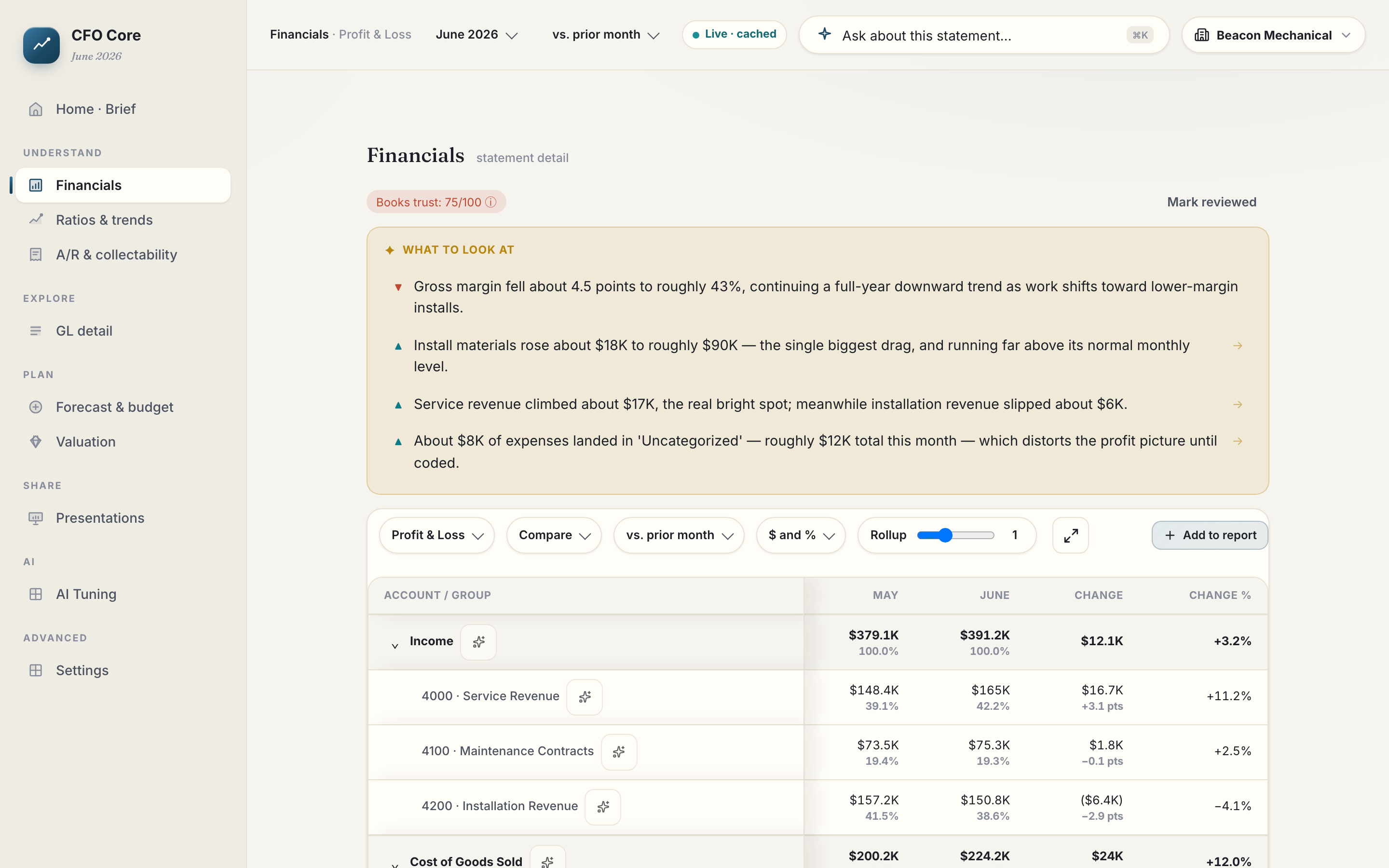The width and height of the screenshot is (1389, 868).
Task: Click the Valuation diamond icon
Action: [36, 441]
